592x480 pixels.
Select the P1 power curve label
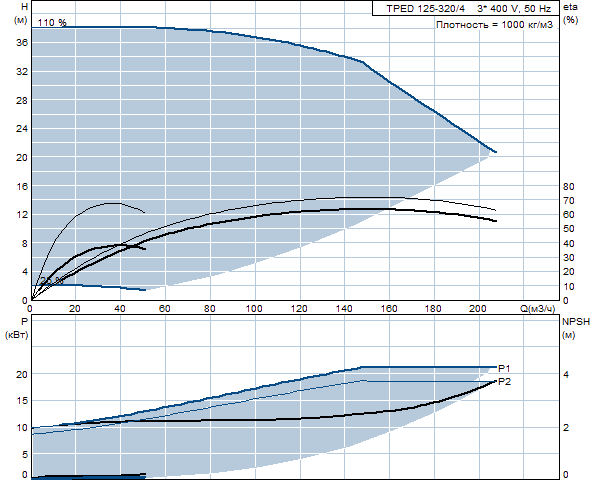click(x=504, y=368)
